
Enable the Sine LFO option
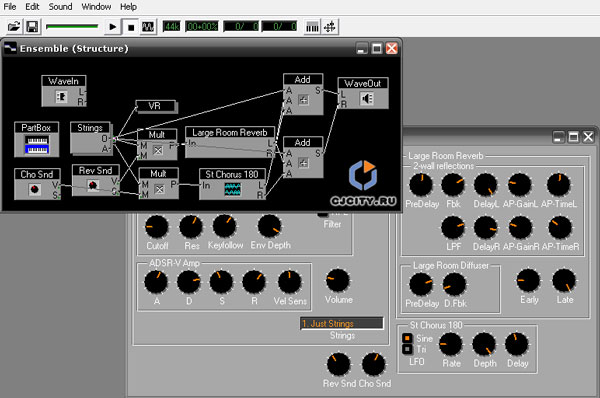(x=407, y=338)
